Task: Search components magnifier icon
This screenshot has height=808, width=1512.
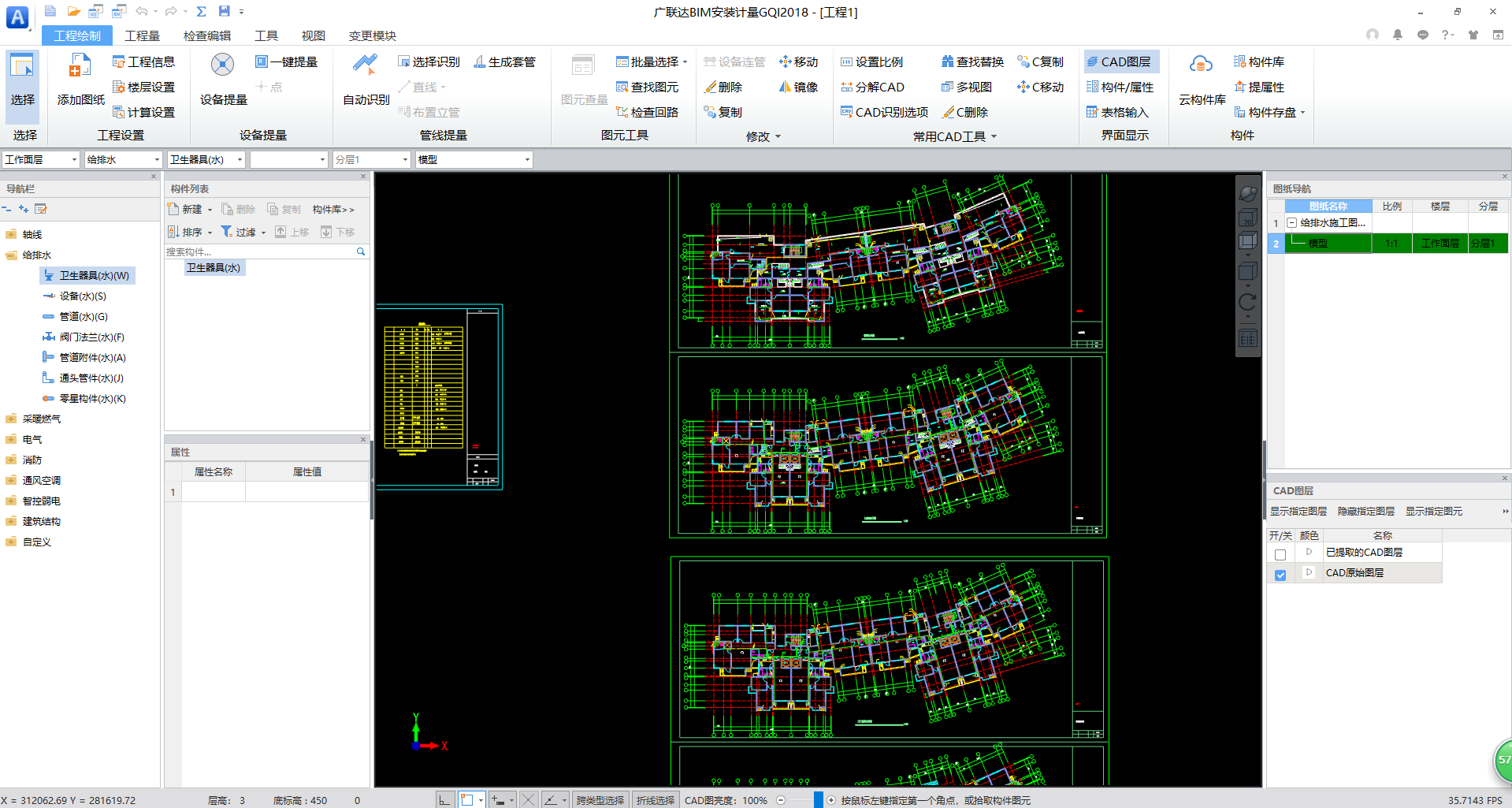Action: point(361,251)
